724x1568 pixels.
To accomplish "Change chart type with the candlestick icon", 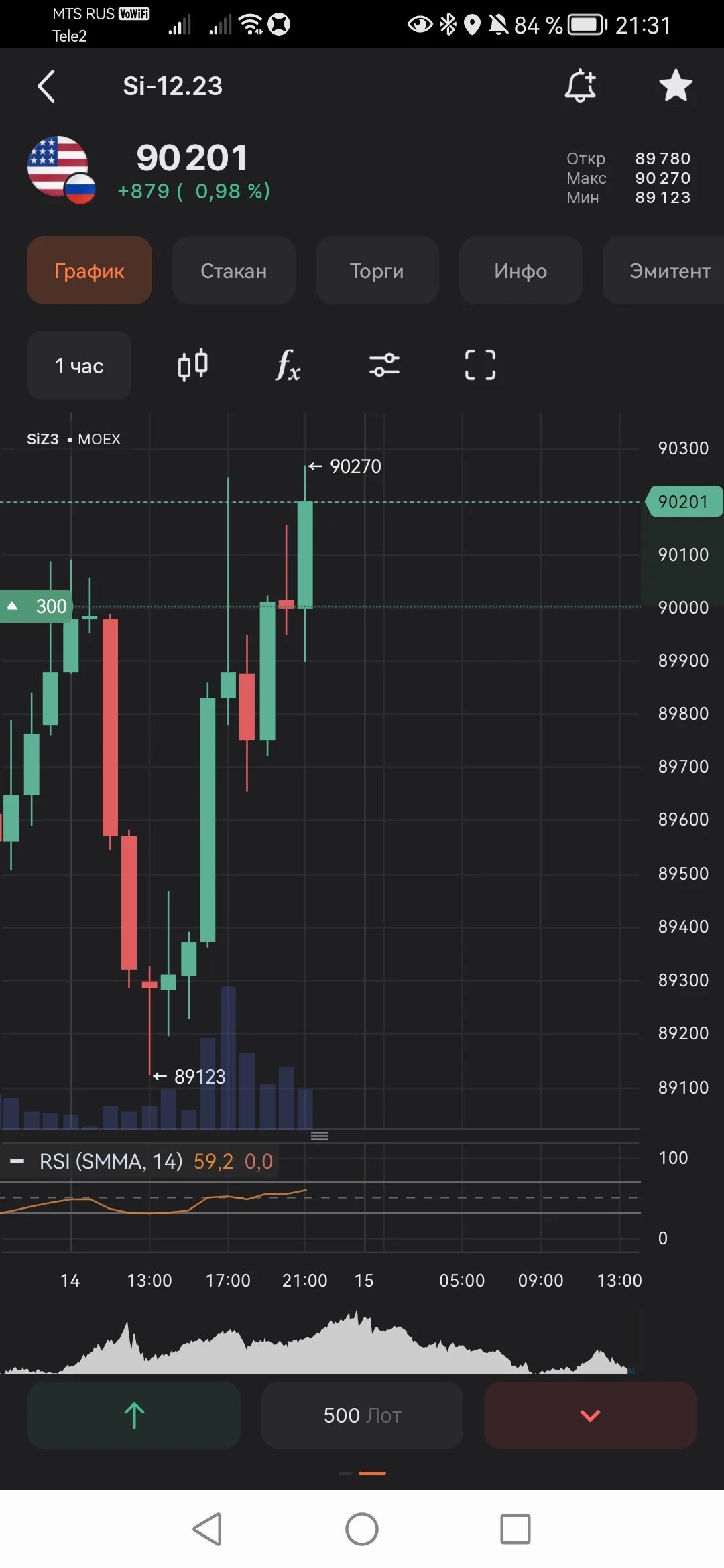I will coord(192,365).
